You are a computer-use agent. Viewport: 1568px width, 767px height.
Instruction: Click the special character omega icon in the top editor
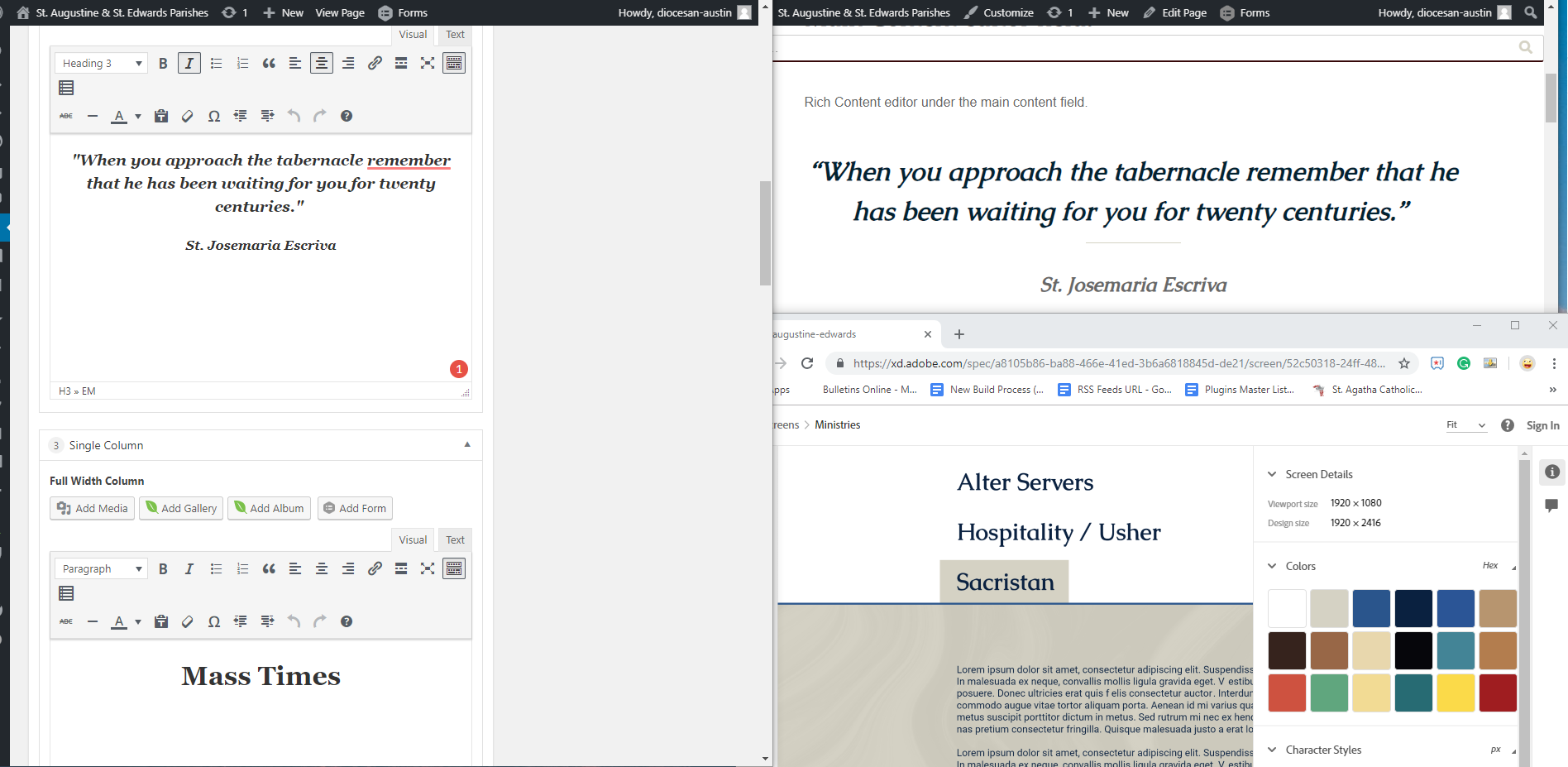pos(214,117)
